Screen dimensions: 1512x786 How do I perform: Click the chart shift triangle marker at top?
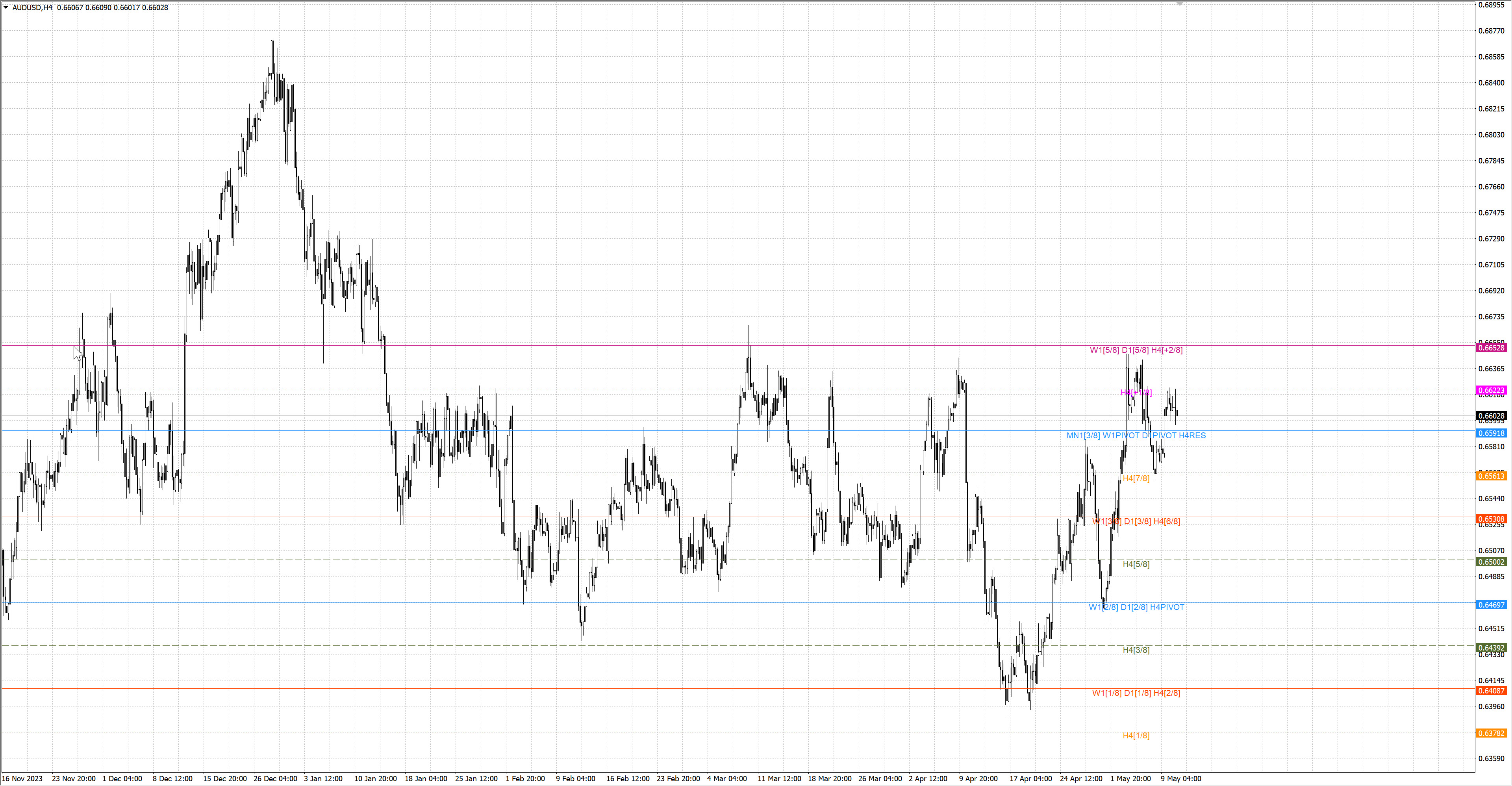point(1180,4)
